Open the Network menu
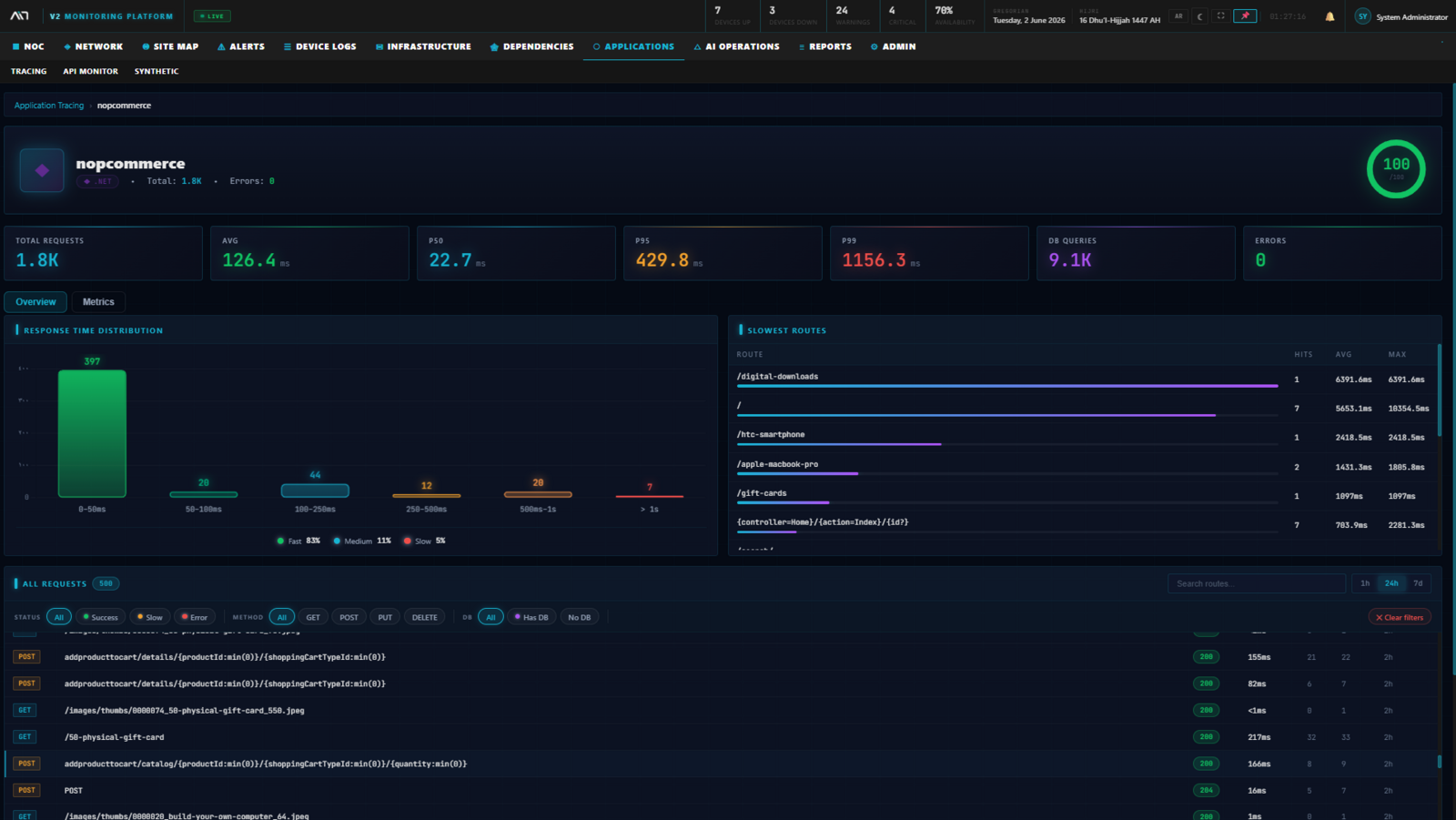Viewport: 1456px width, 820px height. [x=94, y=46]
